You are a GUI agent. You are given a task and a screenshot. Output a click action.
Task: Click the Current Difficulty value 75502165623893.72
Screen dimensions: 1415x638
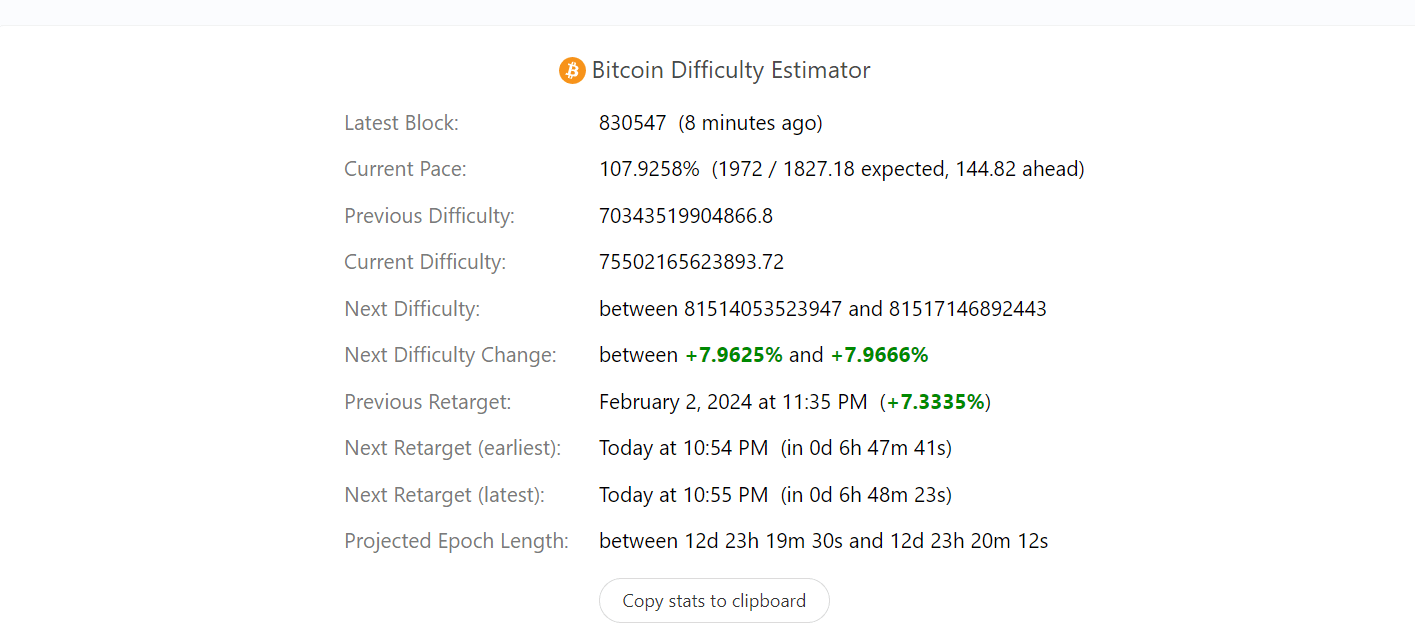[x=691, y=262]
